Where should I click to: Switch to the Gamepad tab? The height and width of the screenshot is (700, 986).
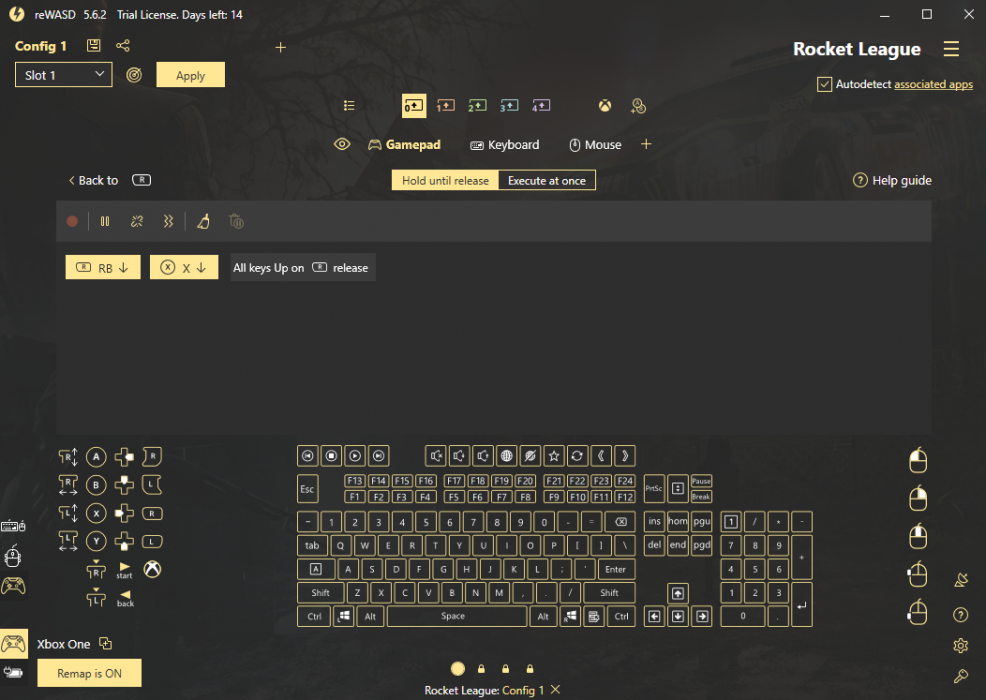click(x=404, y=145)
